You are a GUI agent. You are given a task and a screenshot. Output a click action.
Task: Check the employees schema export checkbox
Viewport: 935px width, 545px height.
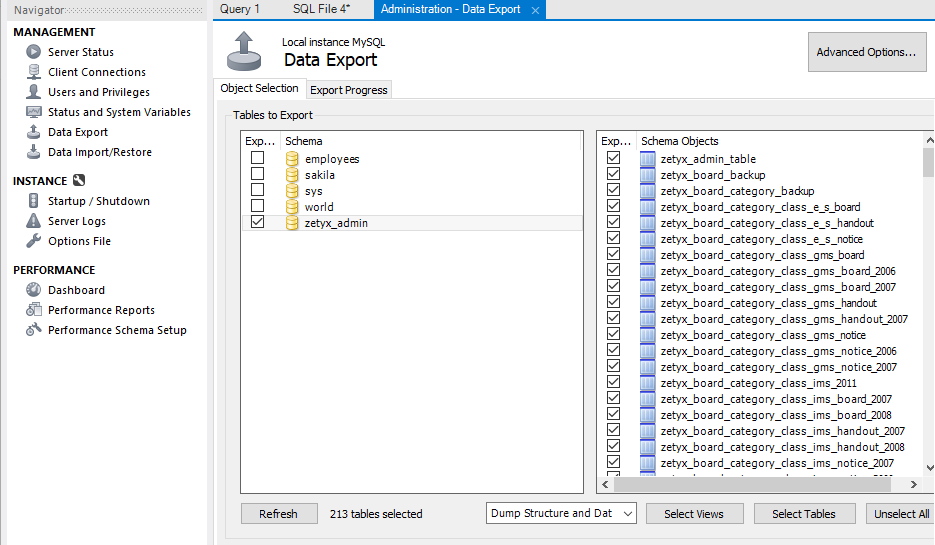coord(257,157)
